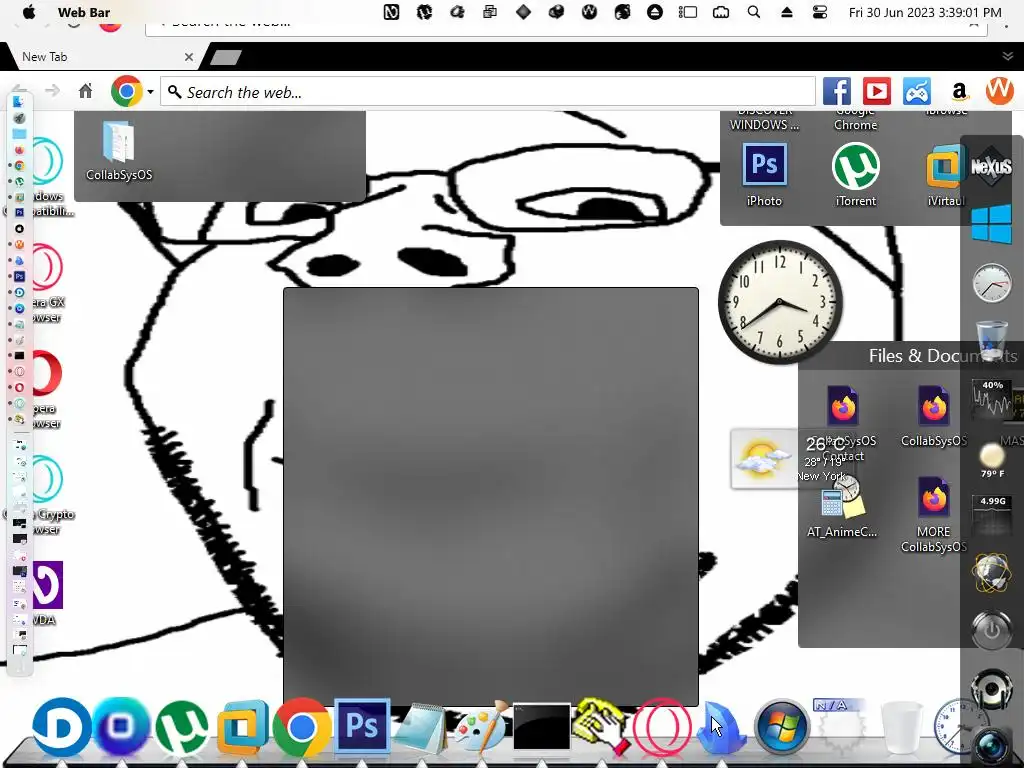Screen dimensions: 1024x768
Task: Open the iVirtual desktop shortcut
Action: click(946, 174)
